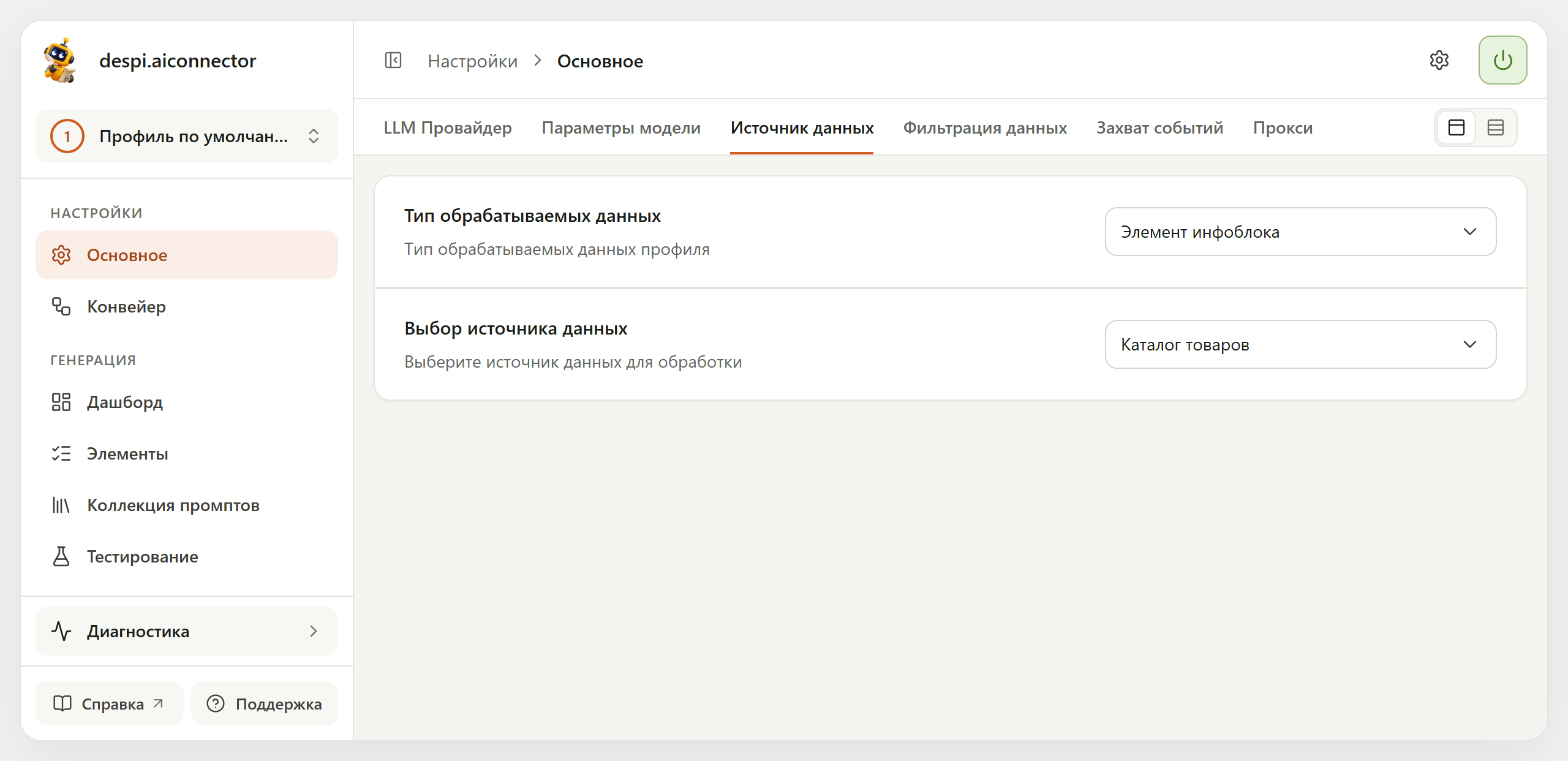
Task: Open the Справка help link
Action: pyautogui.click(x=110, y=703)
